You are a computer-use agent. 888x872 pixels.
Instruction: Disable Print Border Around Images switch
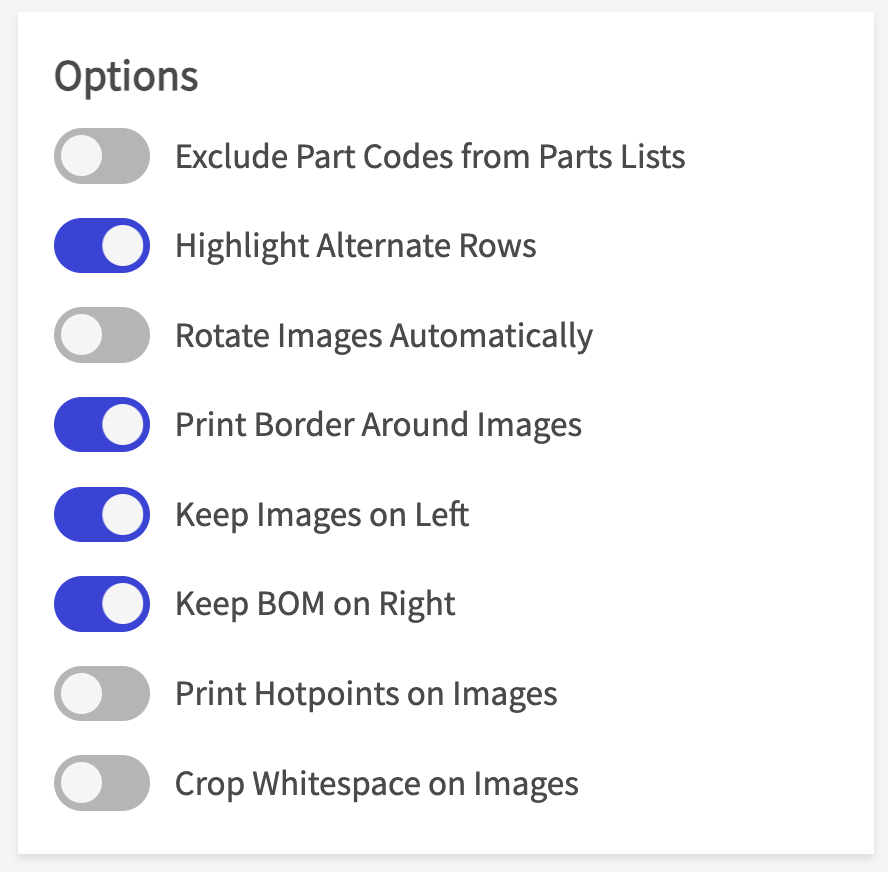tap(102, 425)
